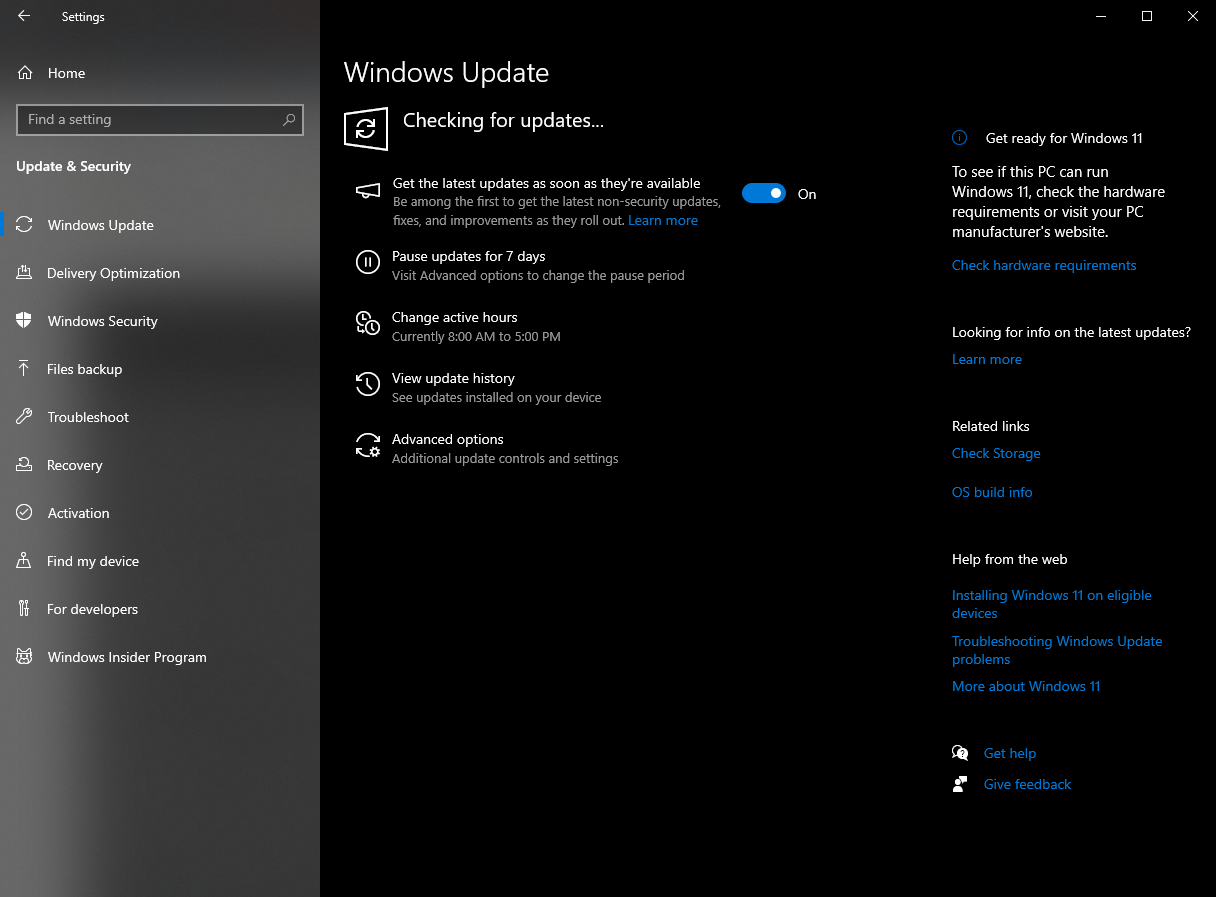Maximize the Settings window
1216x897 pixels.
point(1147,16)
